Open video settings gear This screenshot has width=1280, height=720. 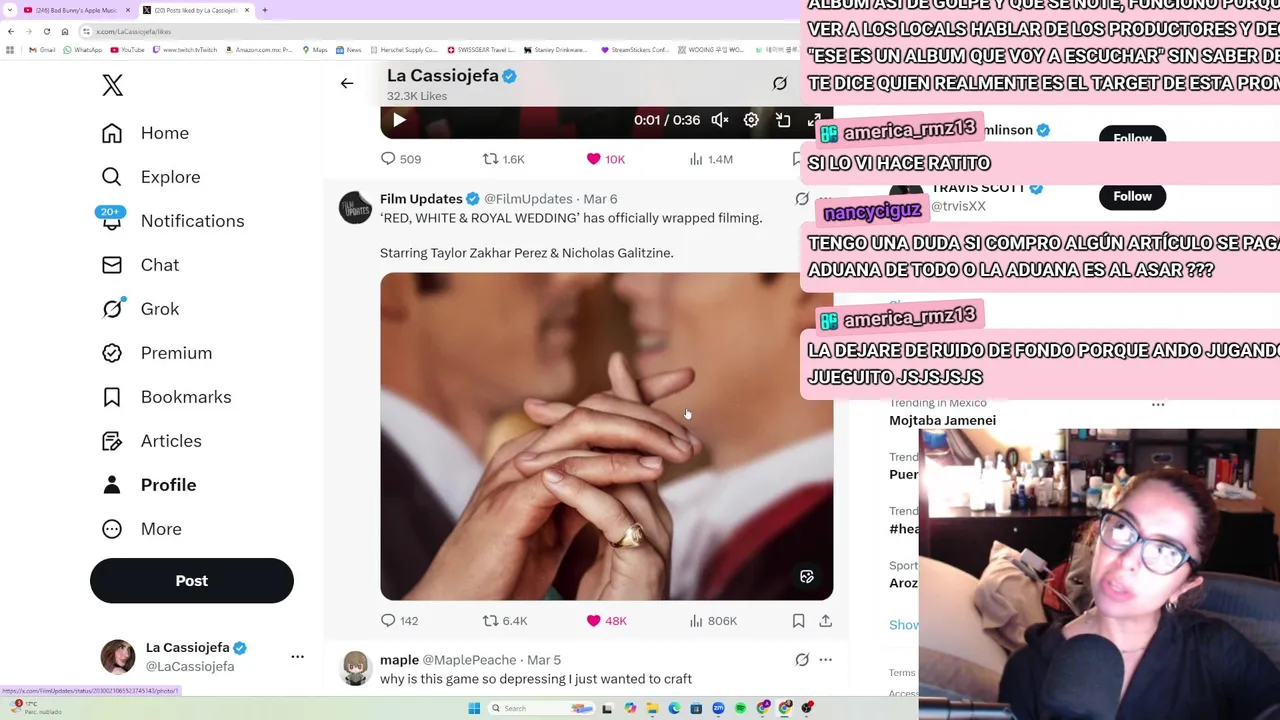click(751, 121)
